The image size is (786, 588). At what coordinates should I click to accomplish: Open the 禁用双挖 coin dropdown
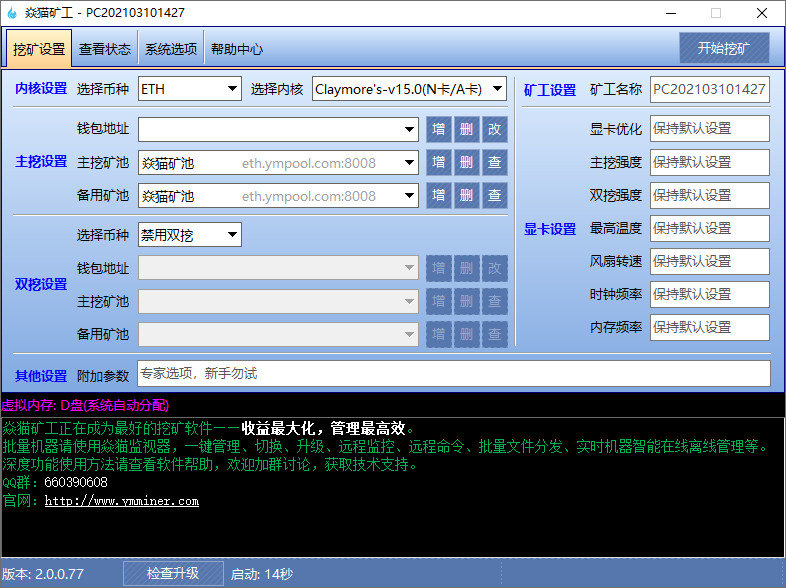[189, 235]
